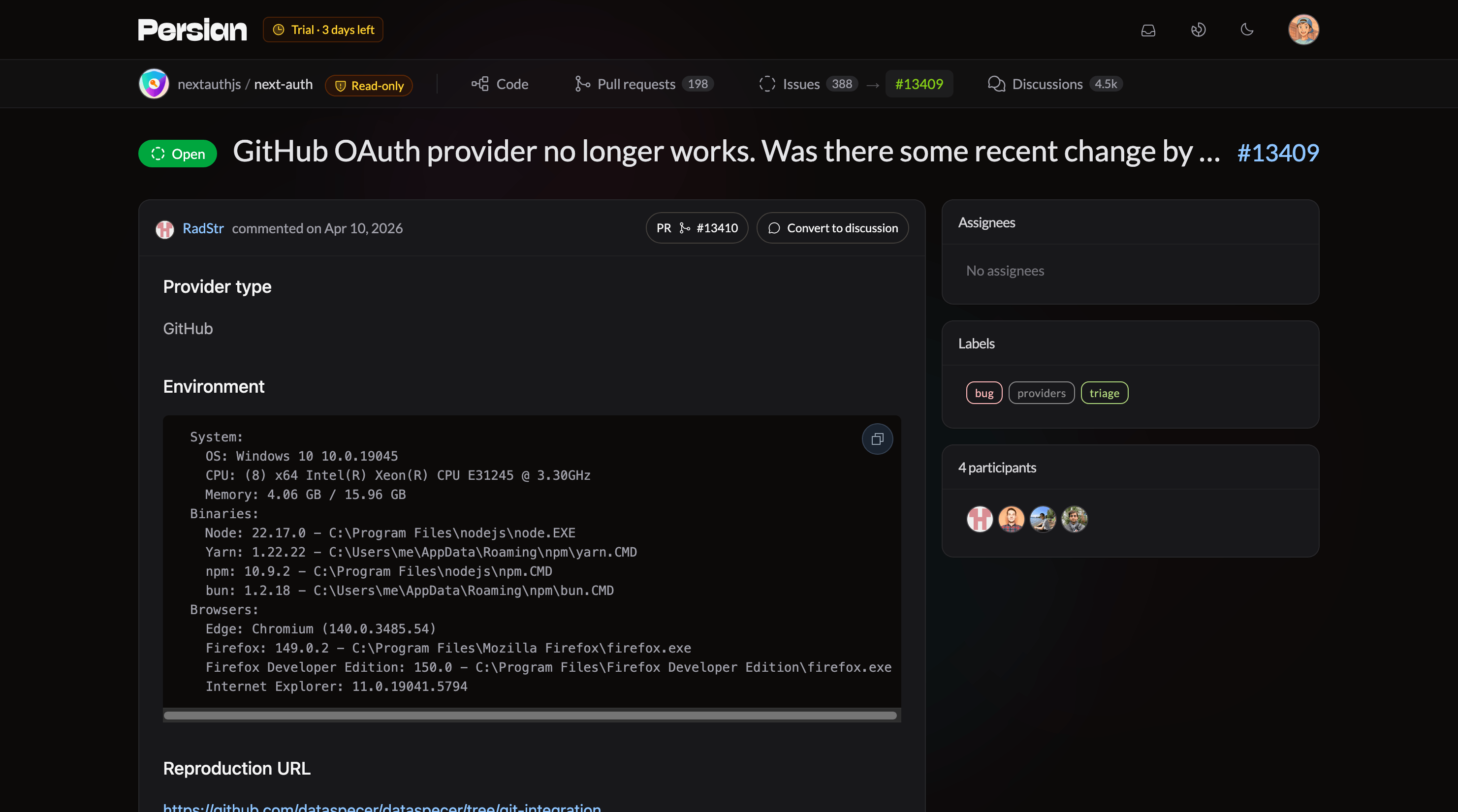This screenshot has width=1458, height=812.
Task: Select the triage label
Action: pyautogui.click(x=1104, y=393)
